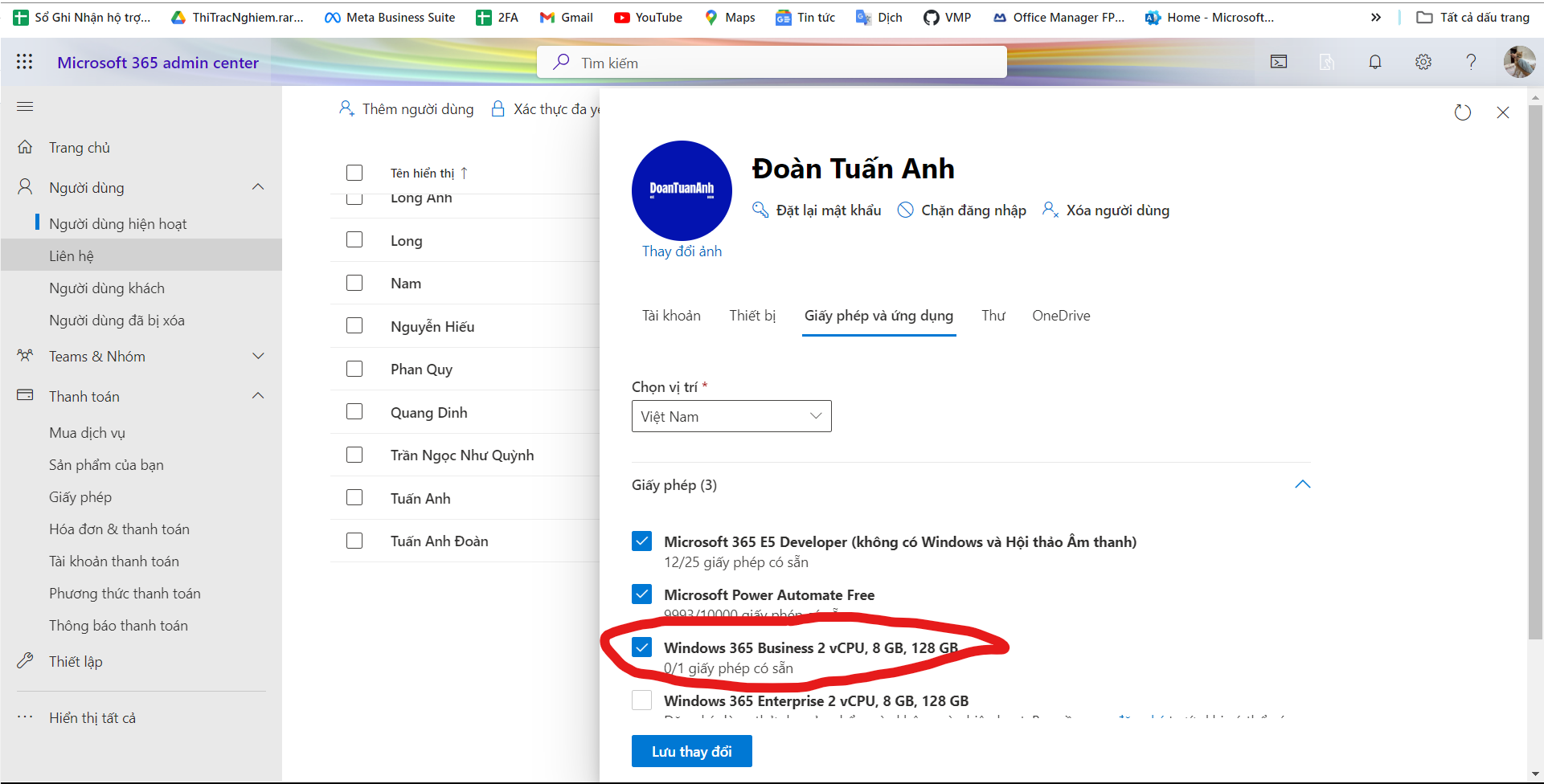This screenshot has width=1544, height=784.
Task: Open the Chọn vị trí dropdown
Action: click(731, 416)
